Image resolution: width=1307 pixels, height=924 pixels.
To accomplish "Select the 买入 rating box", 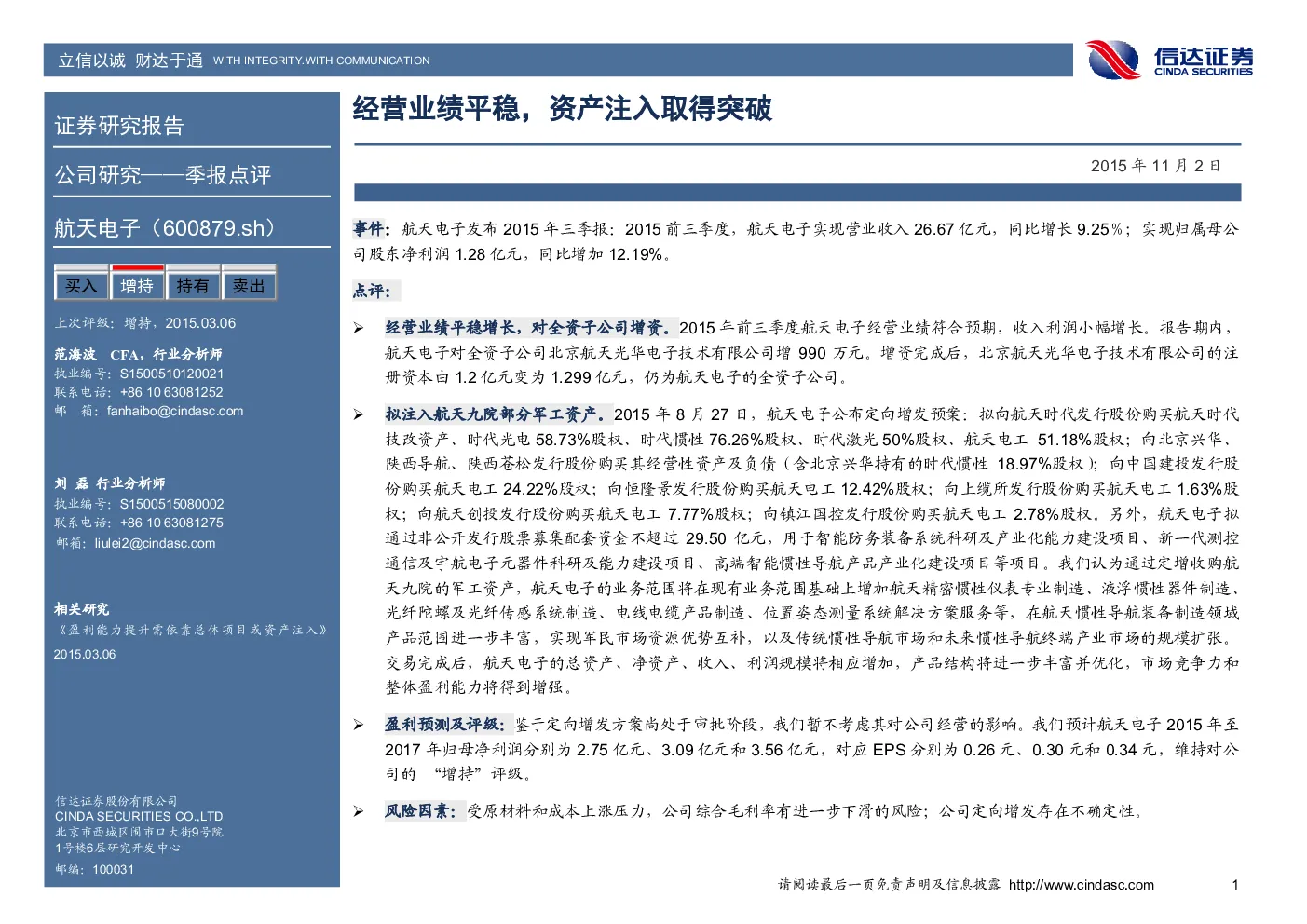I will pyautogui.click(x=81, y=285).
